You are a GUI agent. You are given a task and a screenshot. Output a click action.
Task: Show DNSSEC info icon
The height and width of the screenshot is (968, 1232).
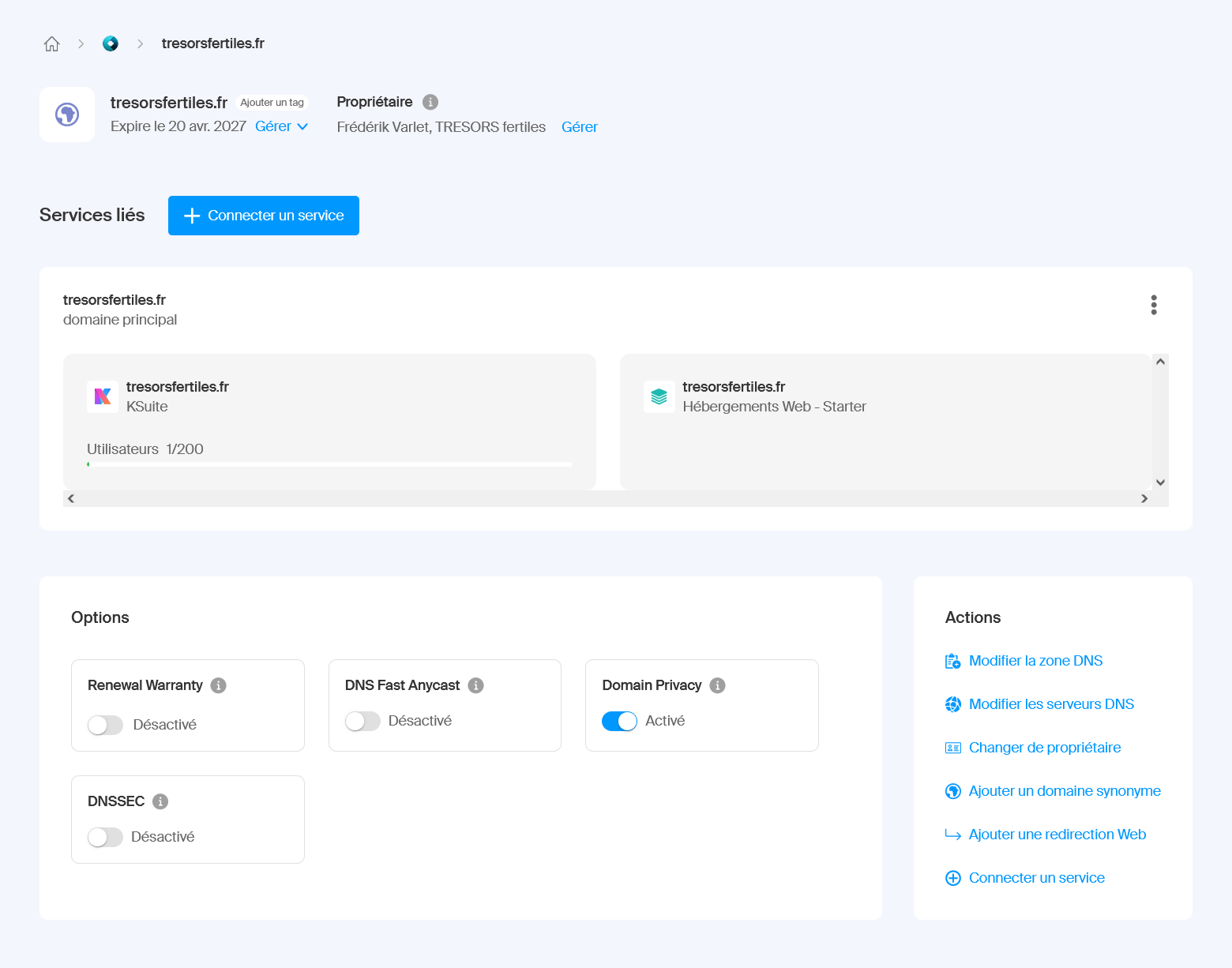160,801
